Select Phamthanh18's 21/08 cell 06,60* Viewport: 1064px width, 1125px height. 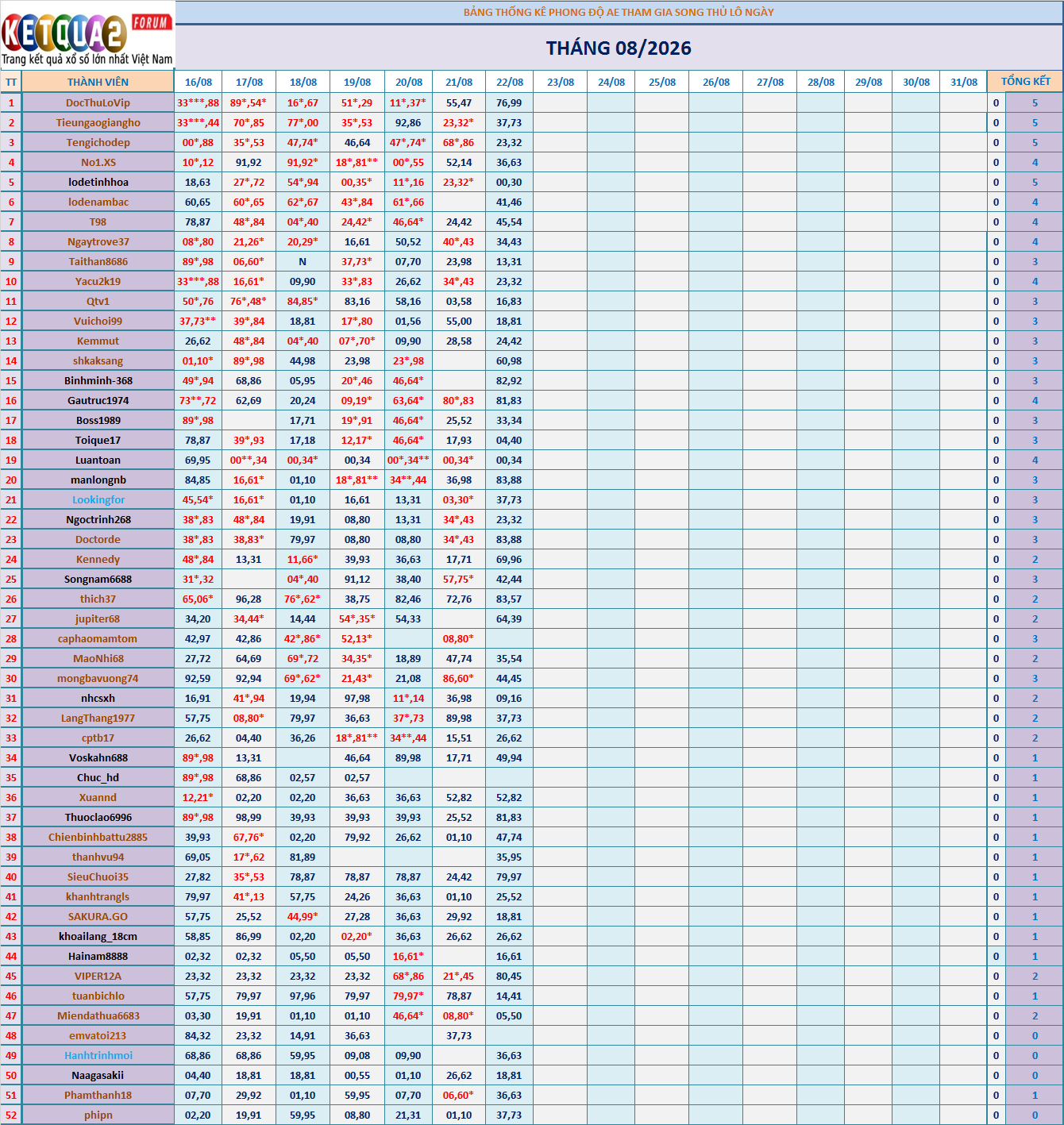459,1095
